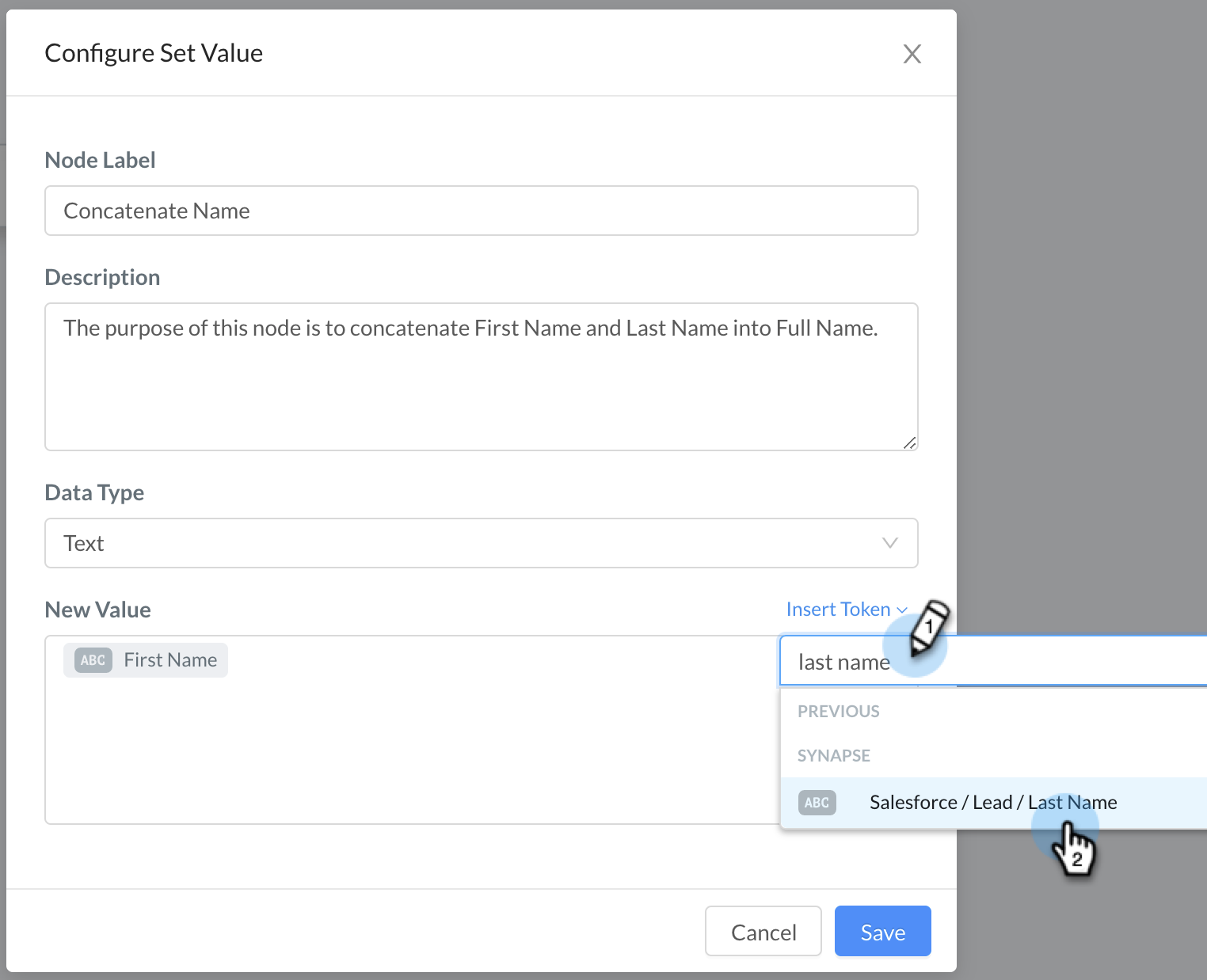Click the Description heading
Screen dimensions: 1207x980
point(102,278)
